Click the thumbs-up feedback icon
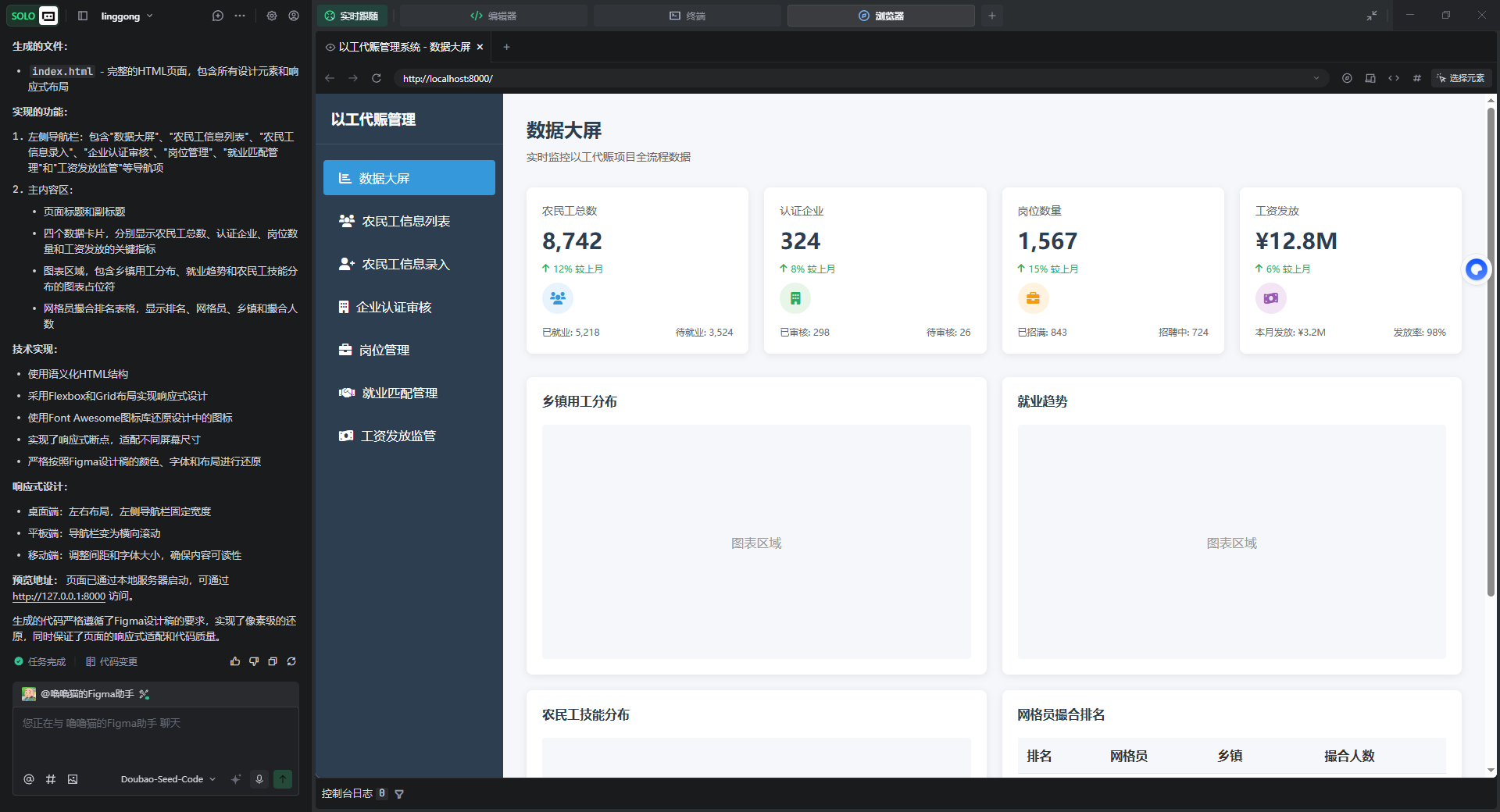Screen dimensions: 1500x812 click(235, 661)
